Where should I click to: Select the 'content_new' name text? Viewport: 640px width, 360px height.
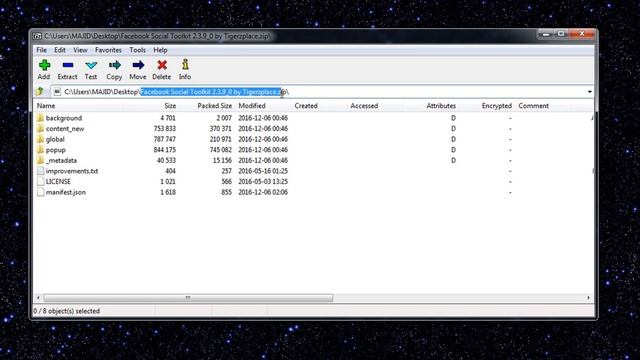coord(65,129)
